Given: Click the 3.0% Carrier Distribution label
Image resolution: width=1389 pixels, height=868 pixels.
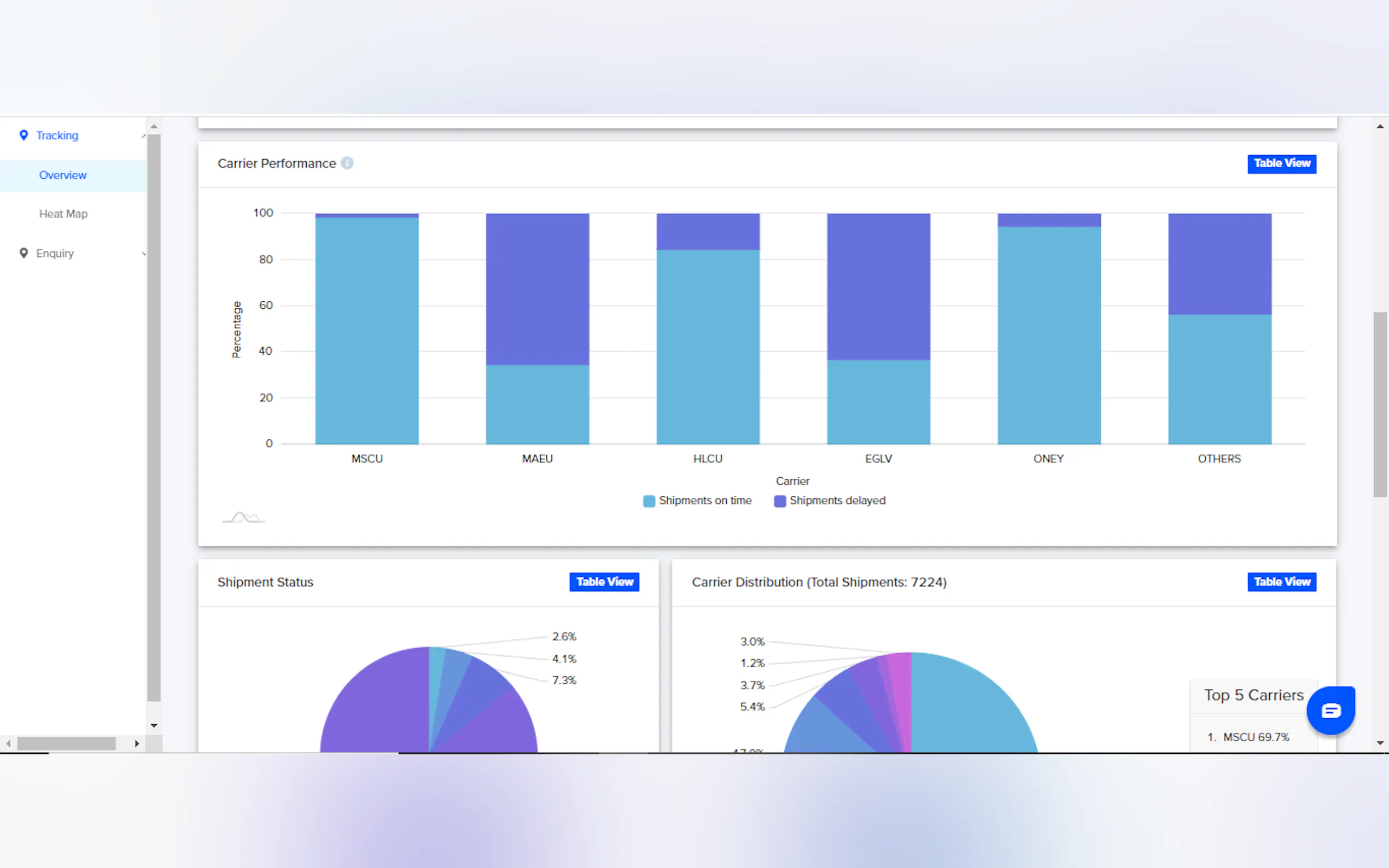Looking at the screenshot, I should point(752,642).
